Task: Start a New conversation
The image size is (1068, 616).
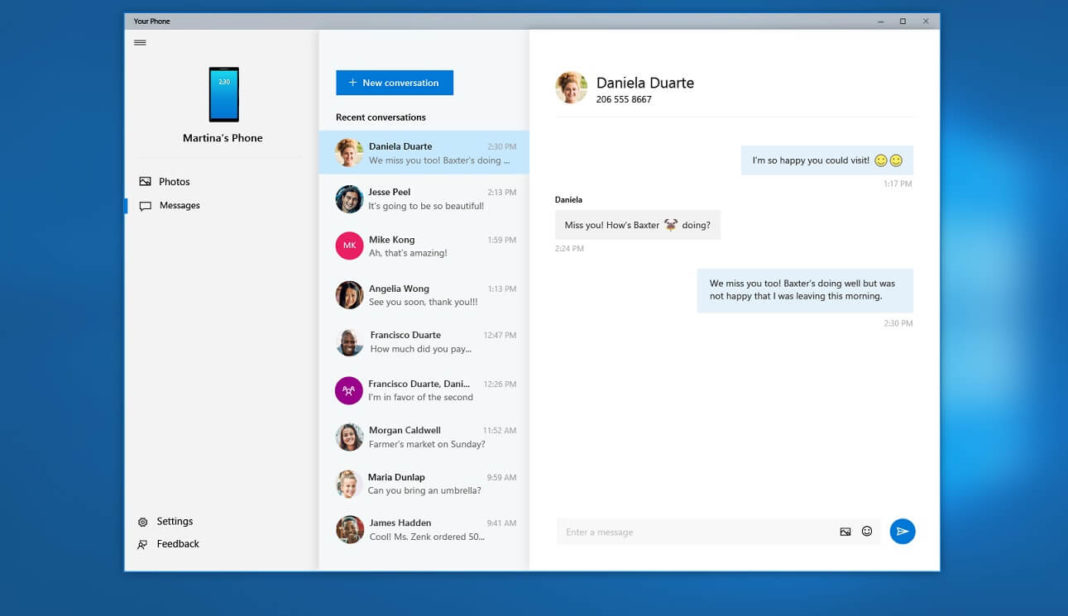Action: [x=393, y=82]
